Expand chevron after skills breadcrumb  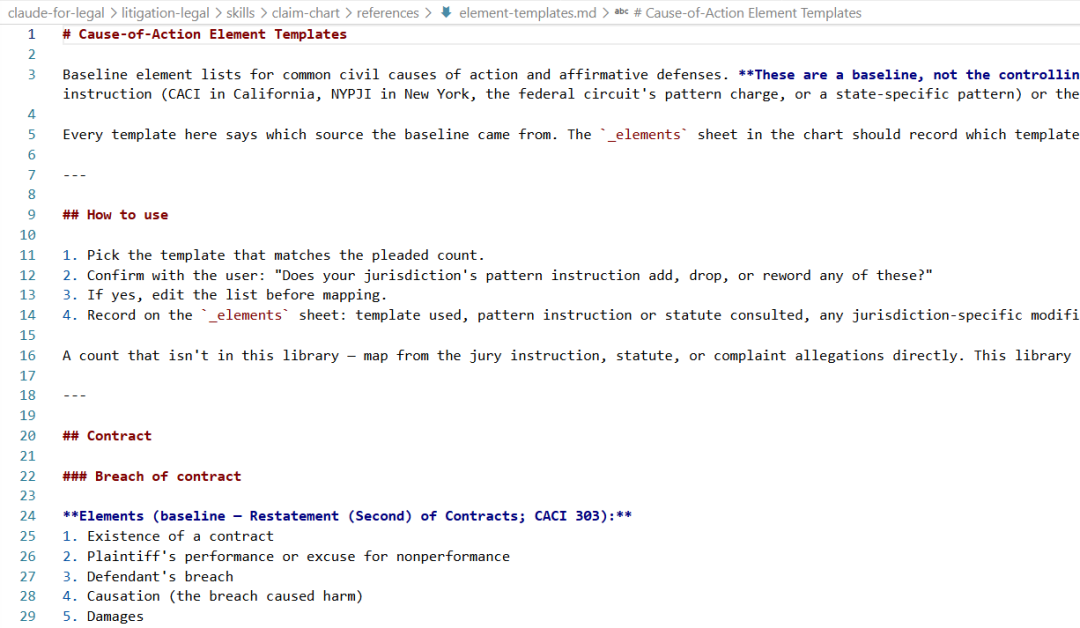pos(263,12)
